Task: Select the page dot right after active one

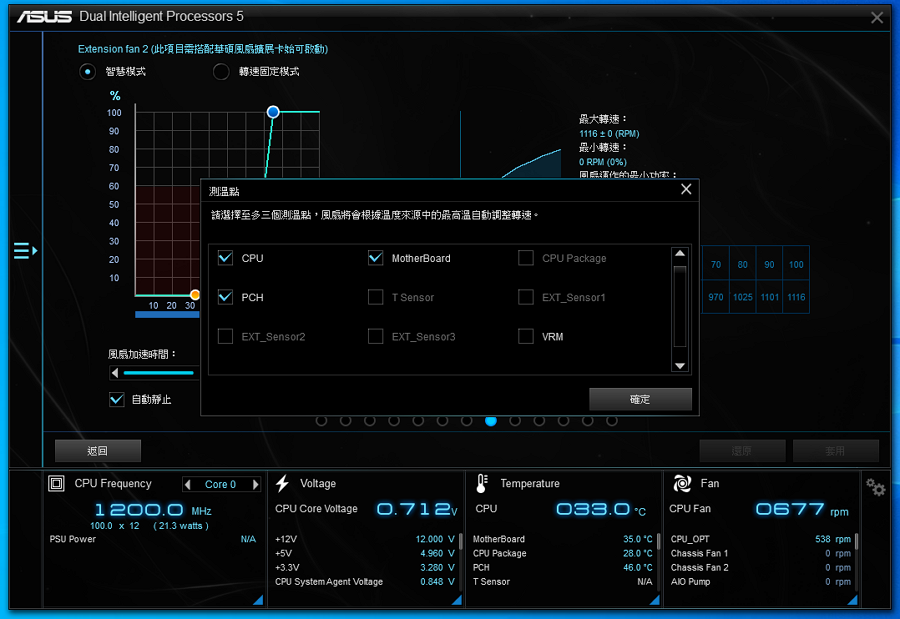Action: [x=515, y=421]
